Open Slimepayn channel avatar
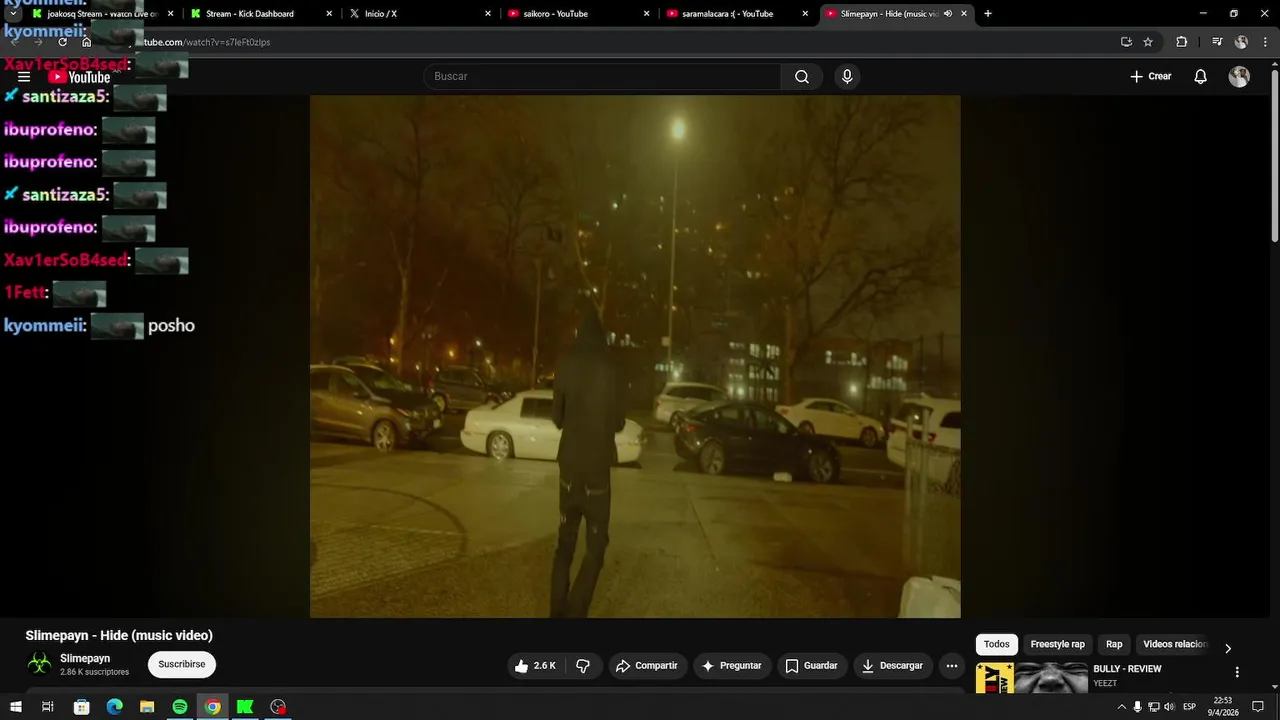The height and width of the screenshot is (720, 1280). coord(39,664)
